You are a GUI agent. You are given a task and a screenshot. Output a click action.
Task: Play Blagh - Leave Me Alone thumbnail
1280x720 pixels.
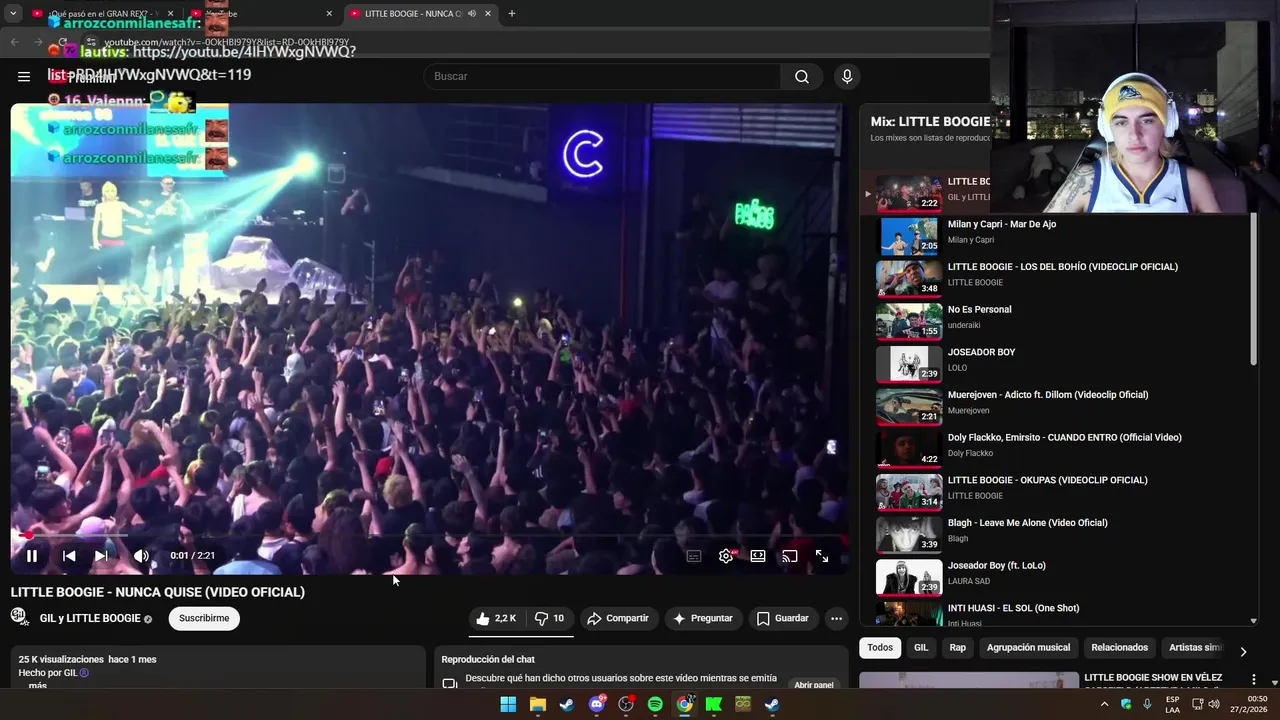pyautogui.click(x=909, y=535)
